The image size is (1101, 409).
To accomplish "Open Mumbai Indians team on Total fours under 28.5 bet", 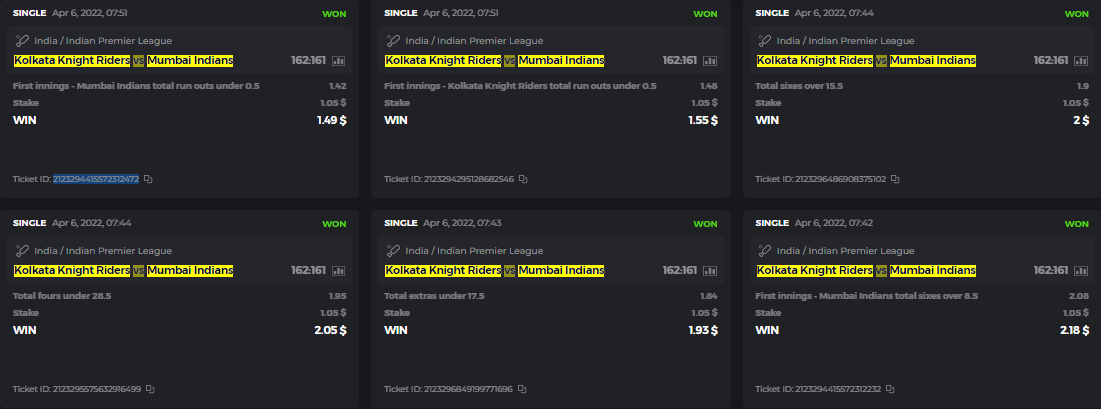I will (190, 271).
